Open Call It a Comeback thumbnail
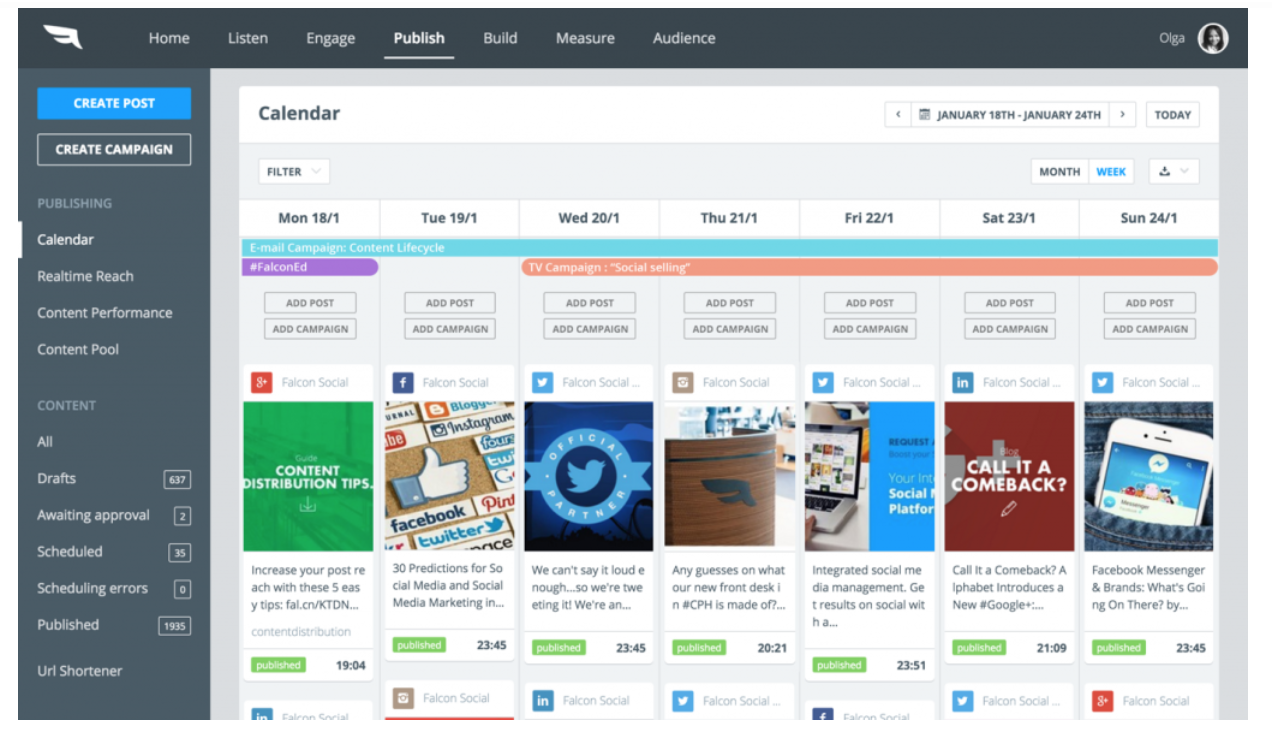The width and height of the screenshot is (1272, 742). click(1009, 477)
